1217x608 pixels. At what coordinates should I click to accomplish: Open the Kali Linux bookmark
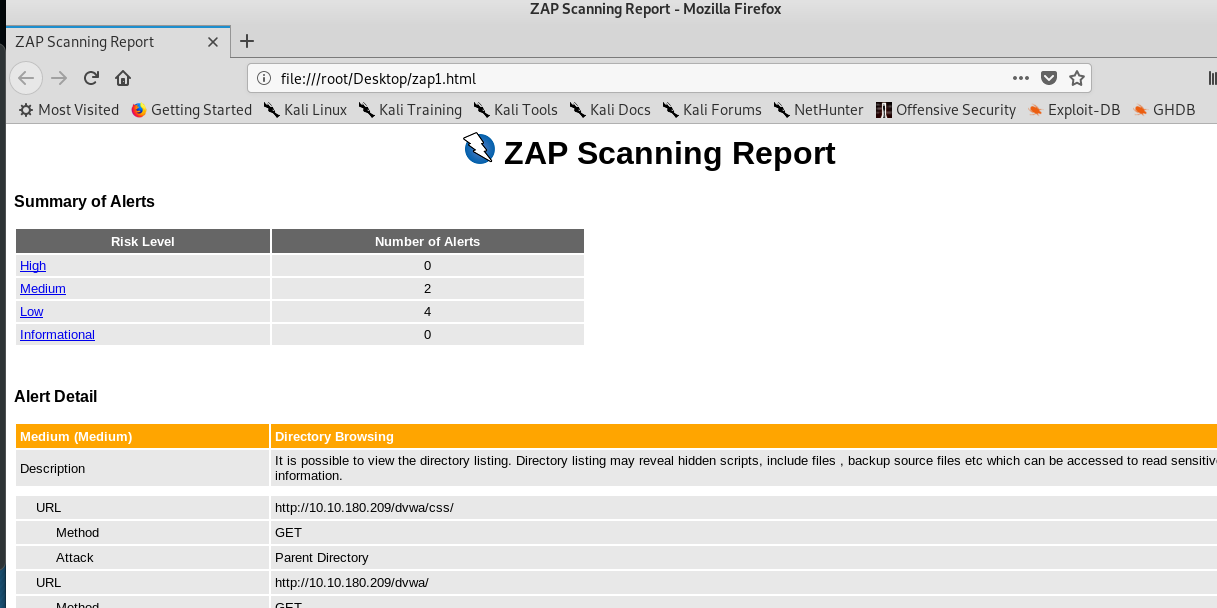click(305, 110)
